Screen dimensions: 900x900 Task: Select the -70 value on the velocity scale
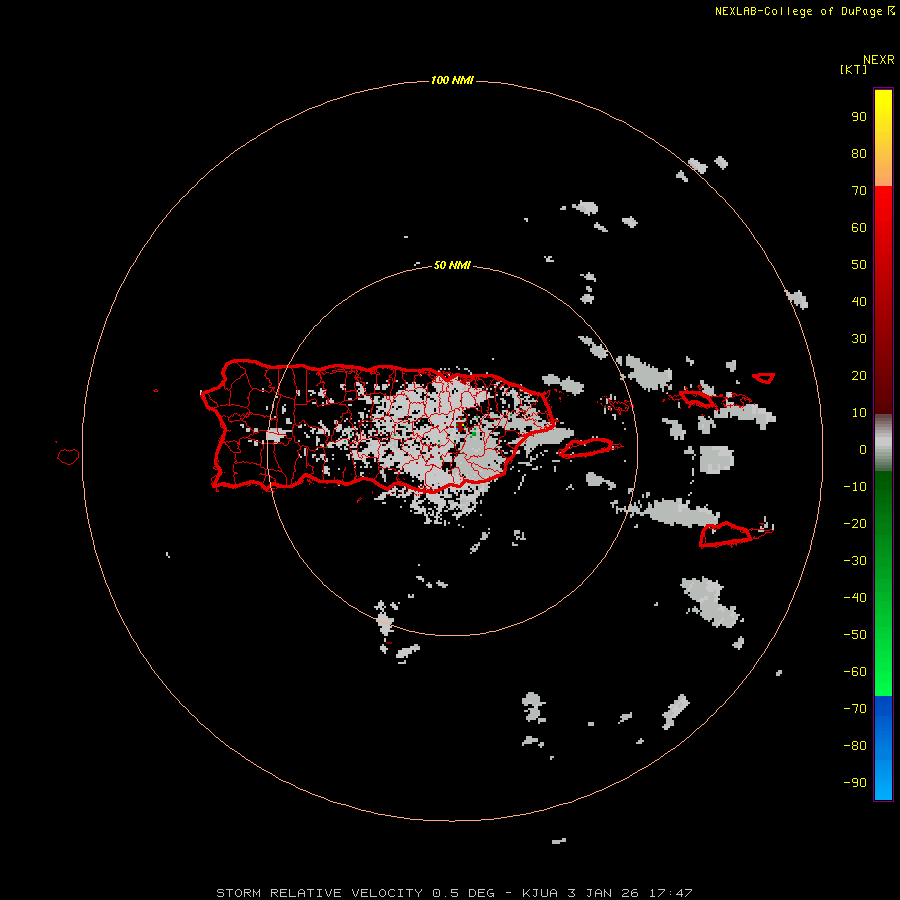click(x=855, y=709)
